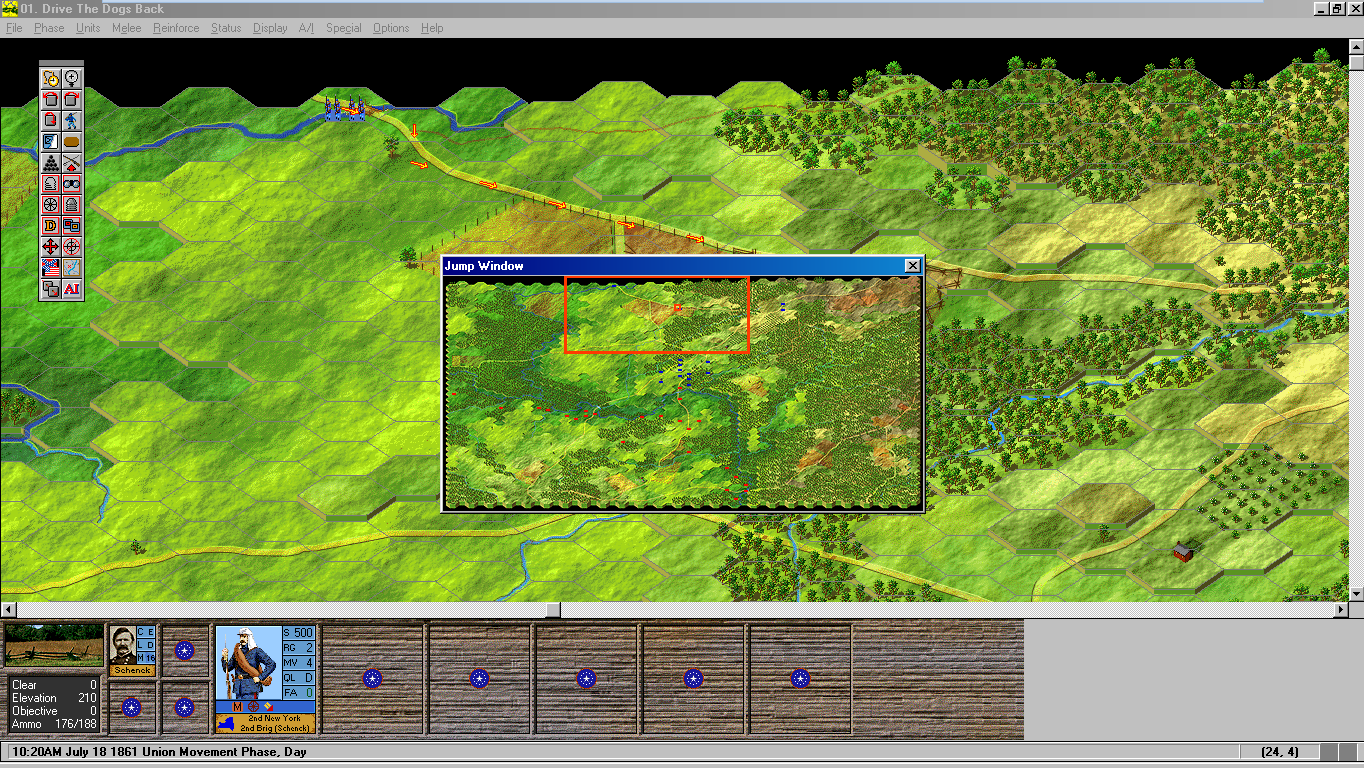Click the vertical scrollbar down arrow
The image size is (1364, 768).
(1356, 594)
